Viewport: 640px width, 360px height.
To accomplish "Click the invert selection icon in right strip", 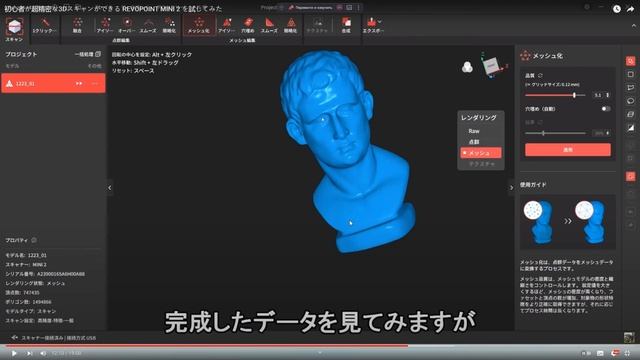I will (x=631, y=128).
